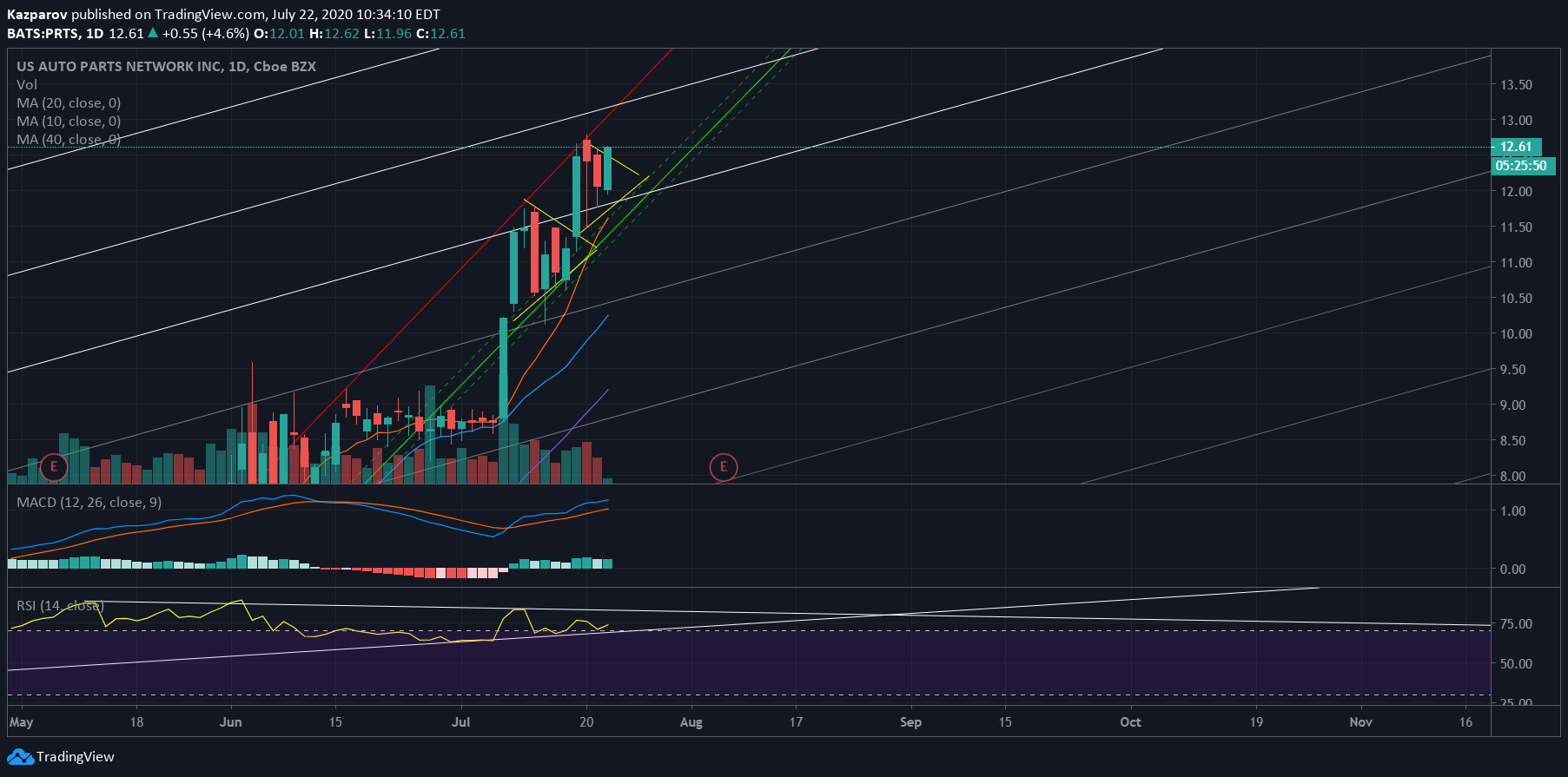Click the 8.50 price axis label

tap(1513, 441)
